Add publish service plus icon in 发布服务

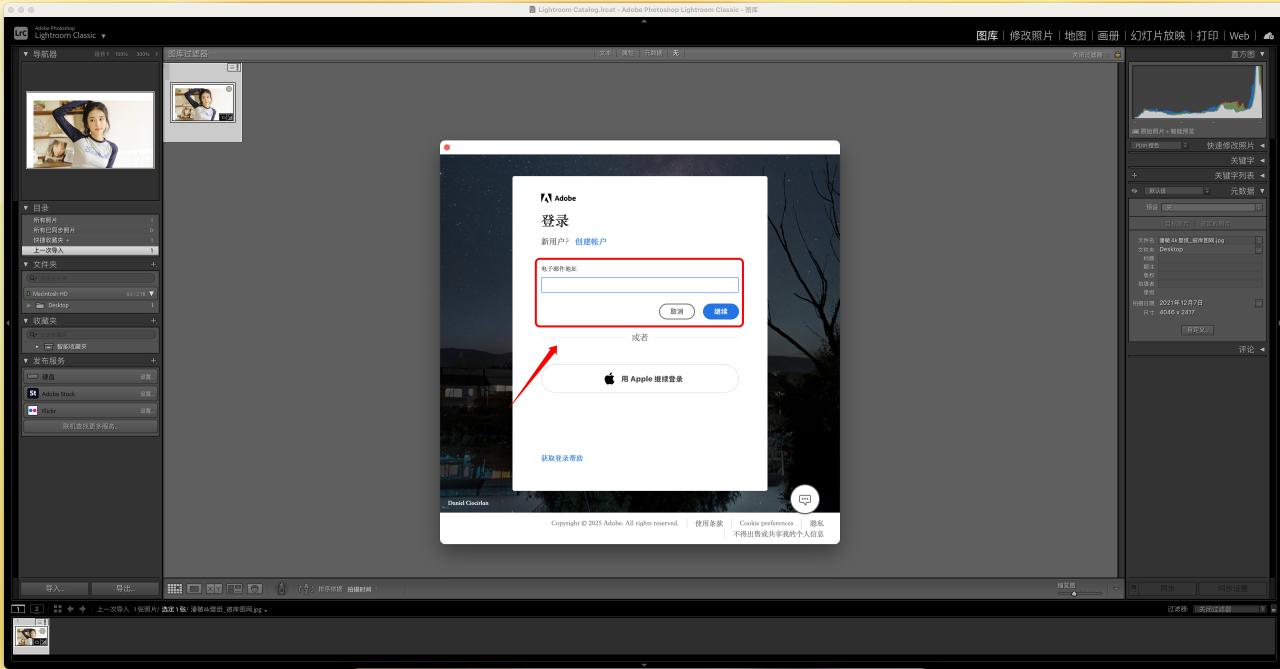coord(154,360)
